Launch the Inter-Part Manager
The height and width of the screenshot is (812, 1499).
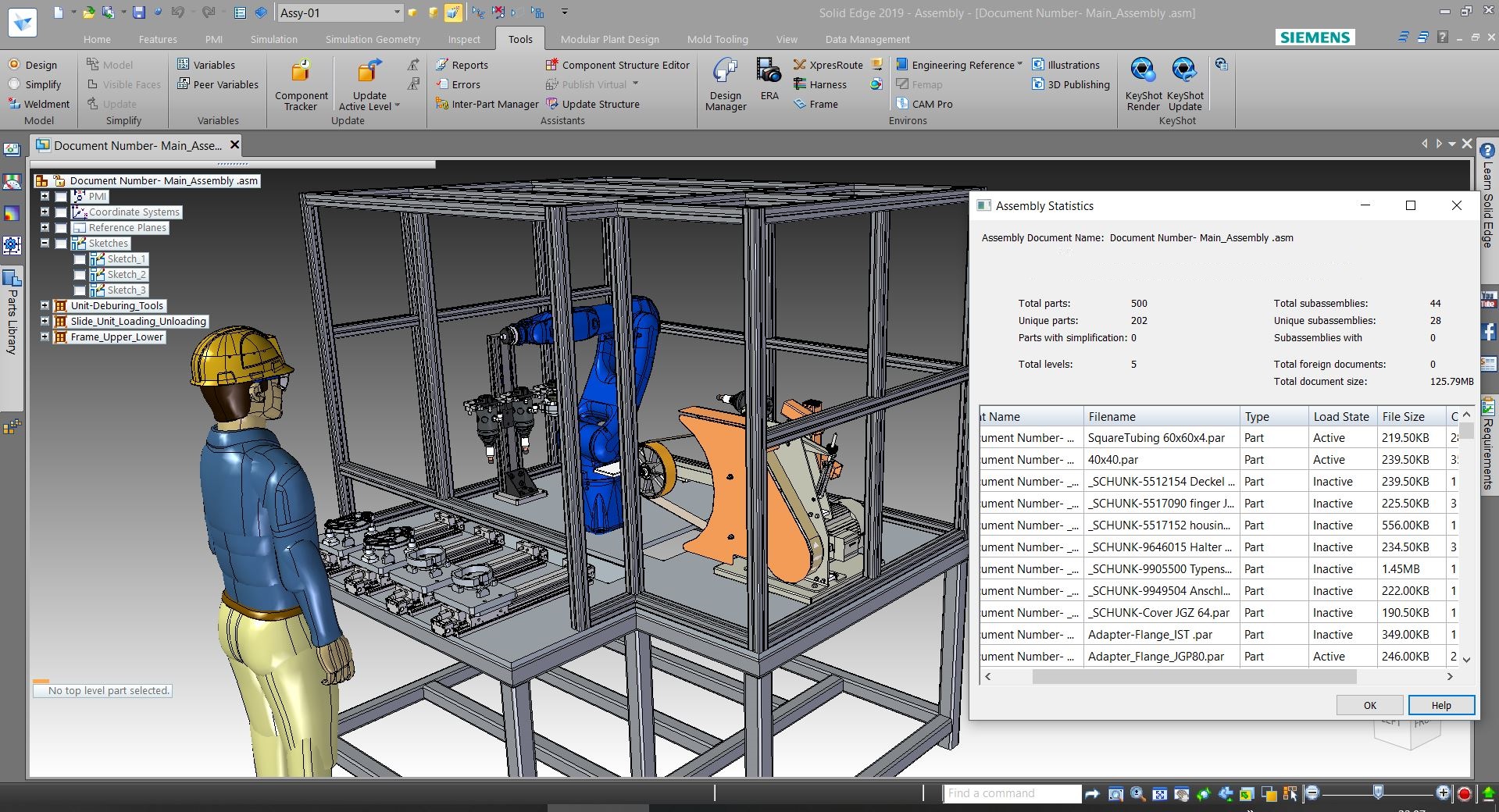coord(487,104)
